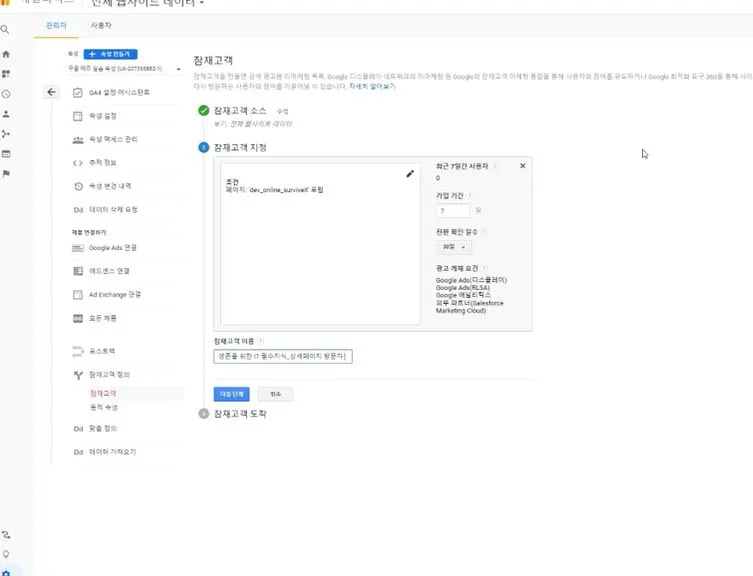Click the Google Ads(RLSA) text
The width and height of the screenshot is (753, 576).
coord(462,288)
